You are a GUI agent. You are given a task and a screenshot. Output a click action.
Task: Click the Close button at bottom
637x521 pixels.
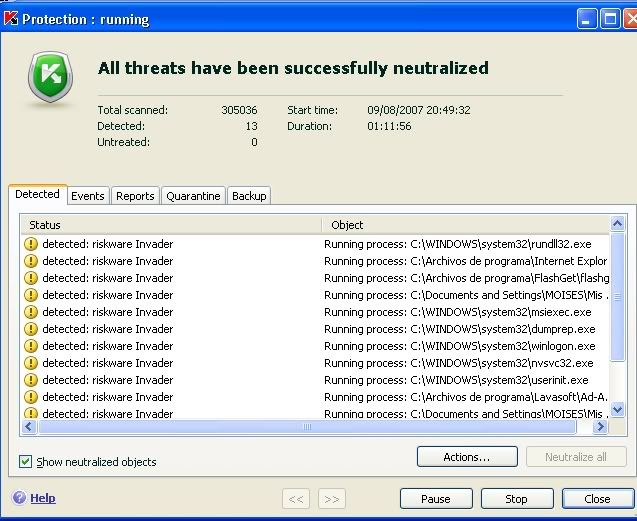click(x=598, y=499)
